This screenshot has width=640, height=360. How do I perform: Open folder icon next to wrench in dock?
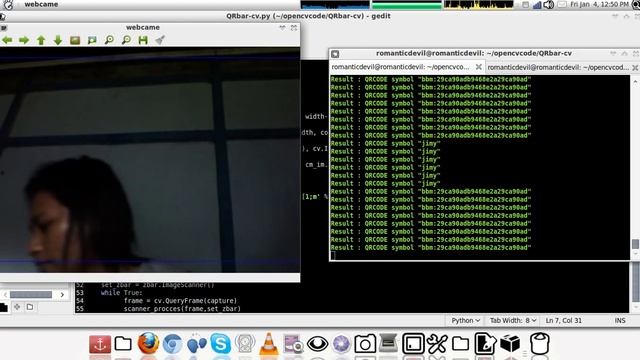[460, 344]
